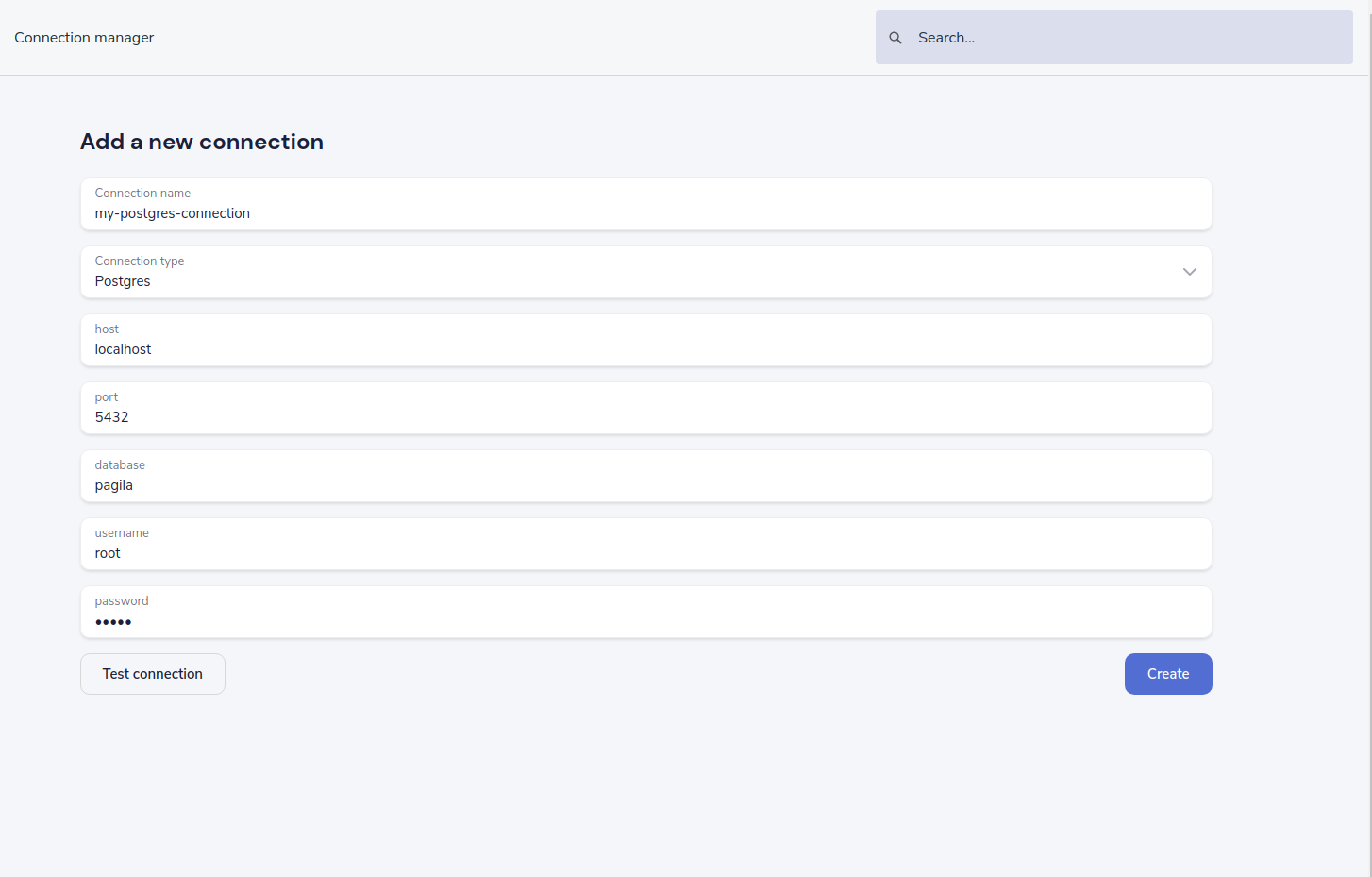Click the masked password dots
The height and width of the screenshot is (877, 1372).
coord(113,622)
